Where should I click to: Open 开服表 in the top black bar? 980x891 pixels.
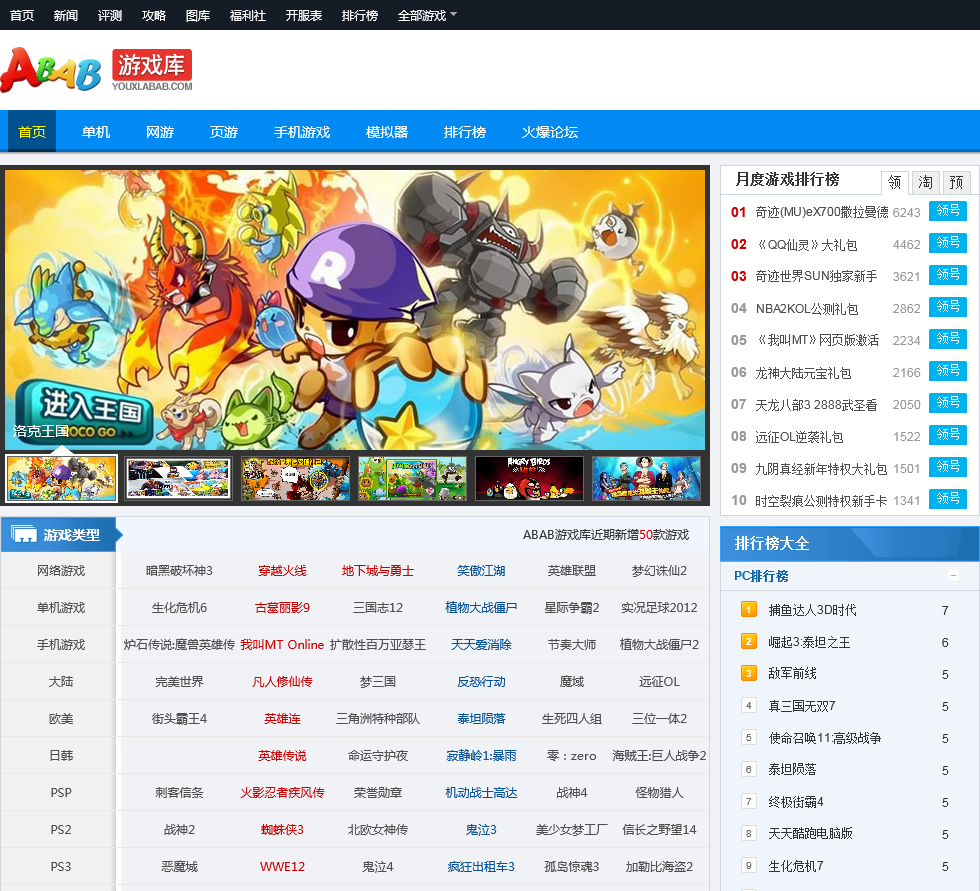pyautogui.click(x=304, y=15)
